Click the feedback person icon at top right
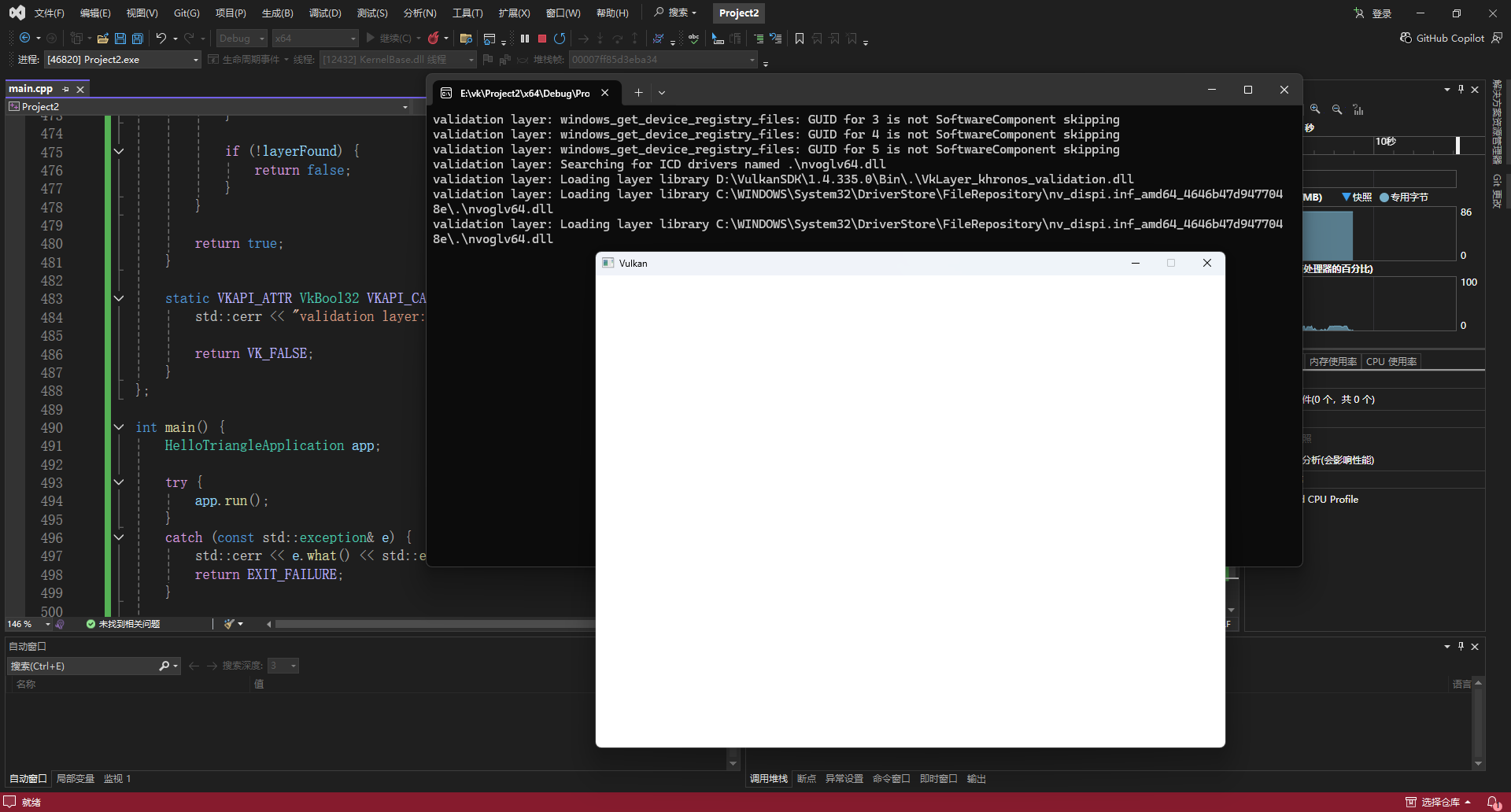Viewport: 1511px width, 812px height. (x=1497, y=38)
